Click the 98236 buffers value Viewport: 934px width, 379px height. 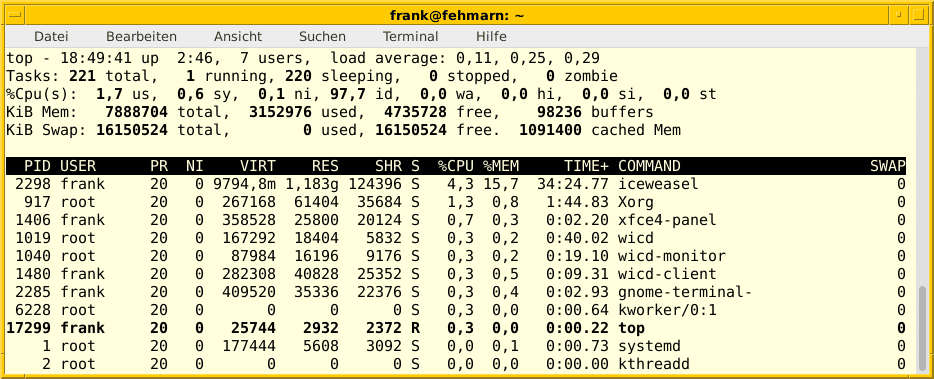coord(559,112)
